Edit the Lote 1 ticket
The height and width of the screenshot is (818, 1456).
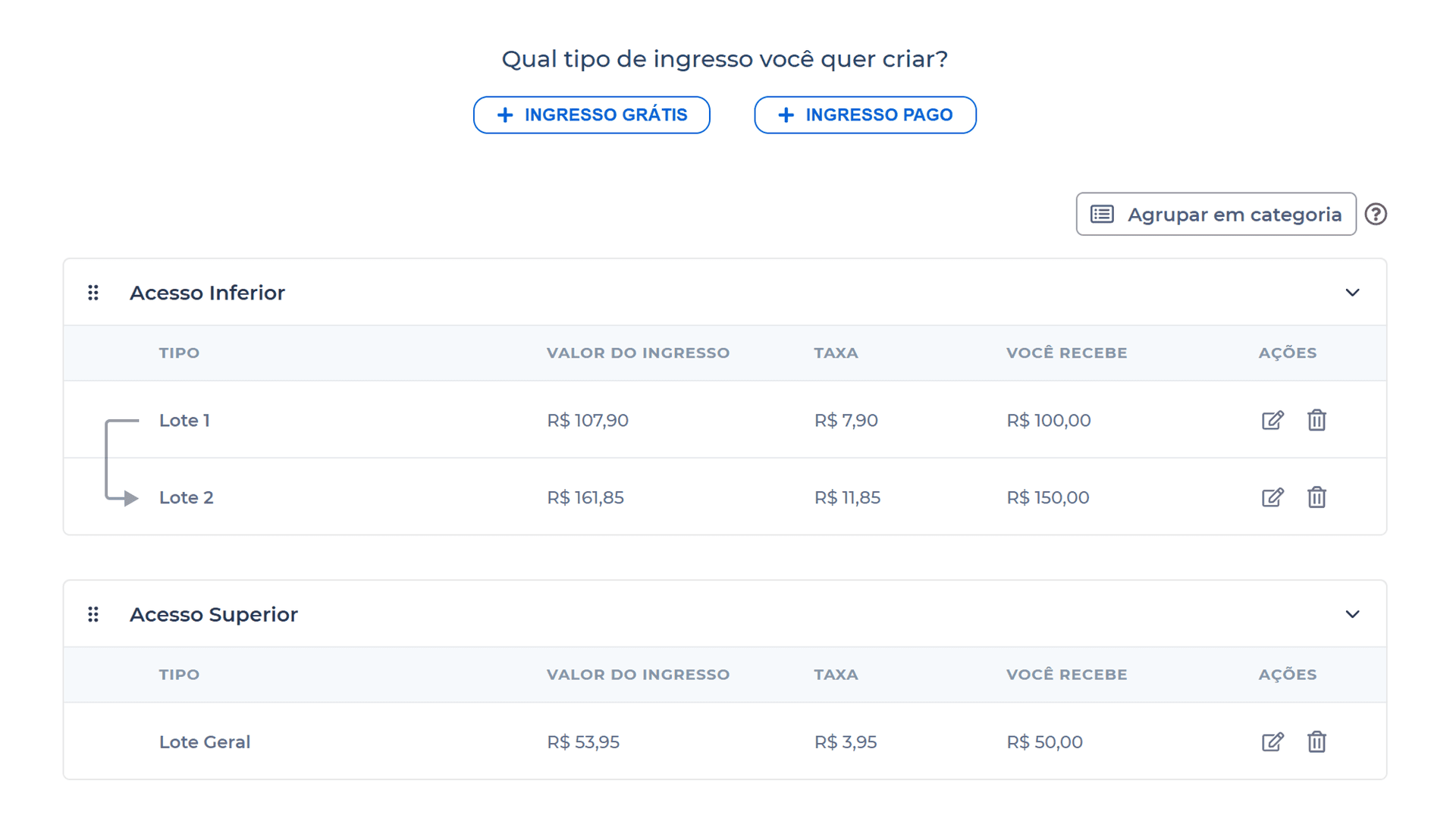tap(1272, 420)
